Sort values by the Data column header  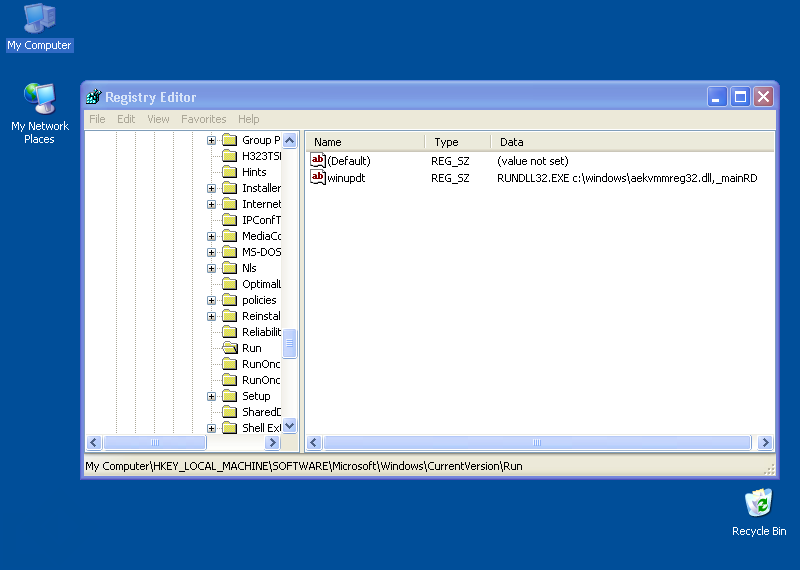pyautogui.click(x=632, y=142)
